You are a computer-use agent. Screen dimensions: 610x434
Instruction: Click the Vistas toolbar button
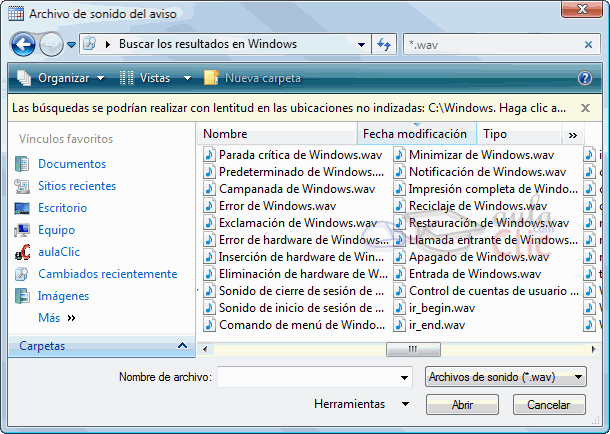145,78
